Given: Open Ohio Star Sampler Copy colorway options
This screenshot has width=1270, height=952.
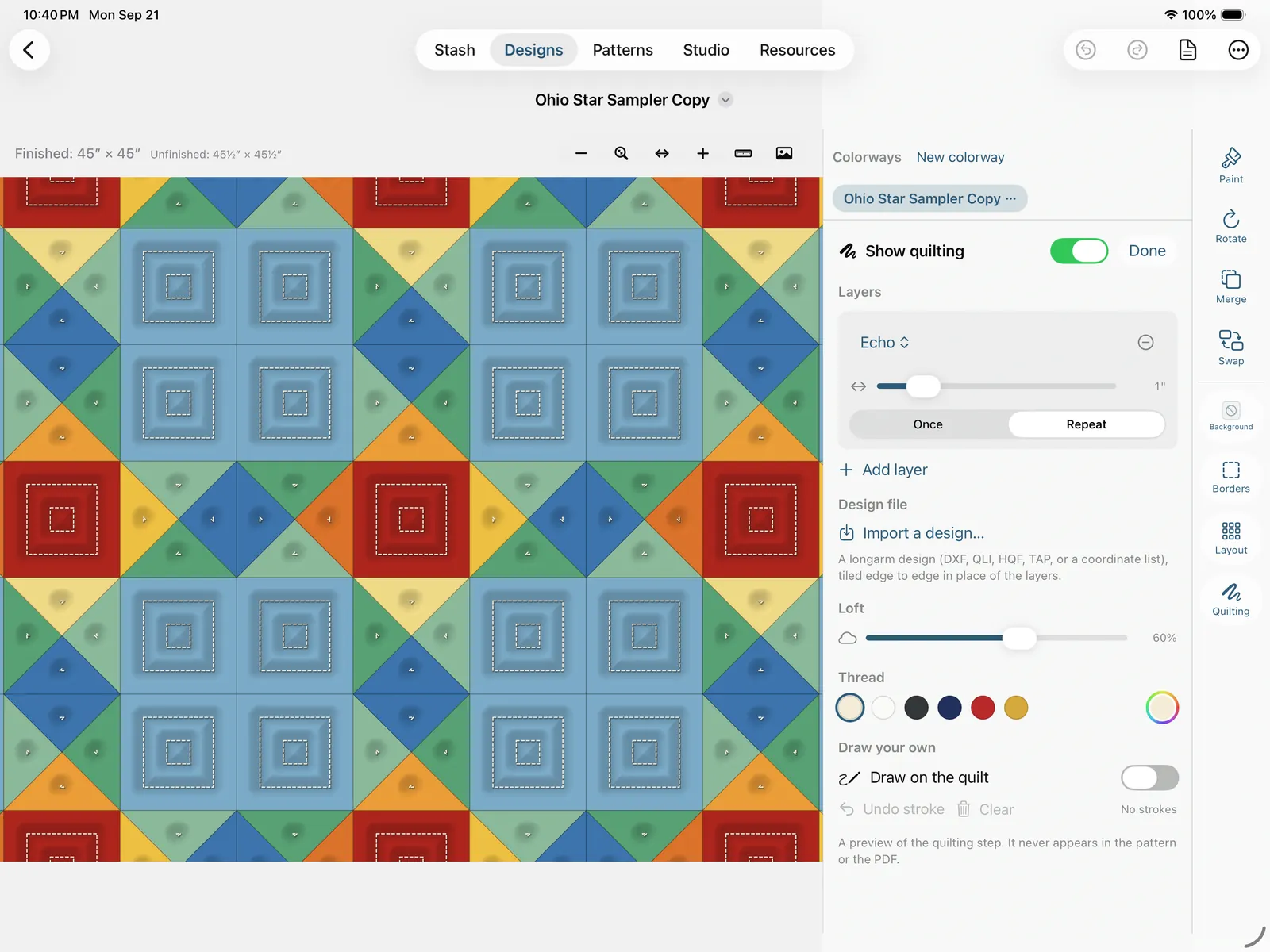Looking at the screenshot, I should 1010,198.
